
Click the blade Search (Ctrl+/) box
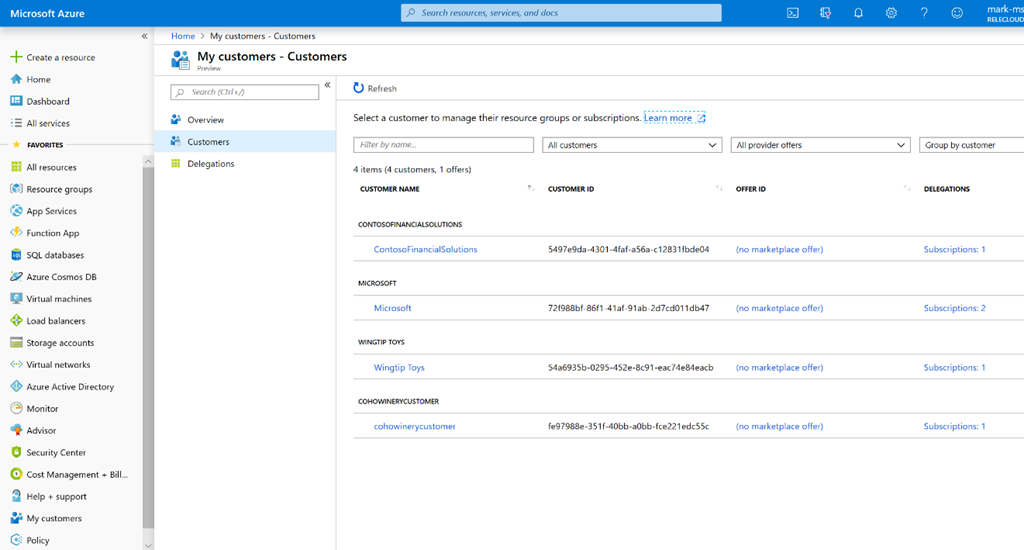tap(245, 92)
